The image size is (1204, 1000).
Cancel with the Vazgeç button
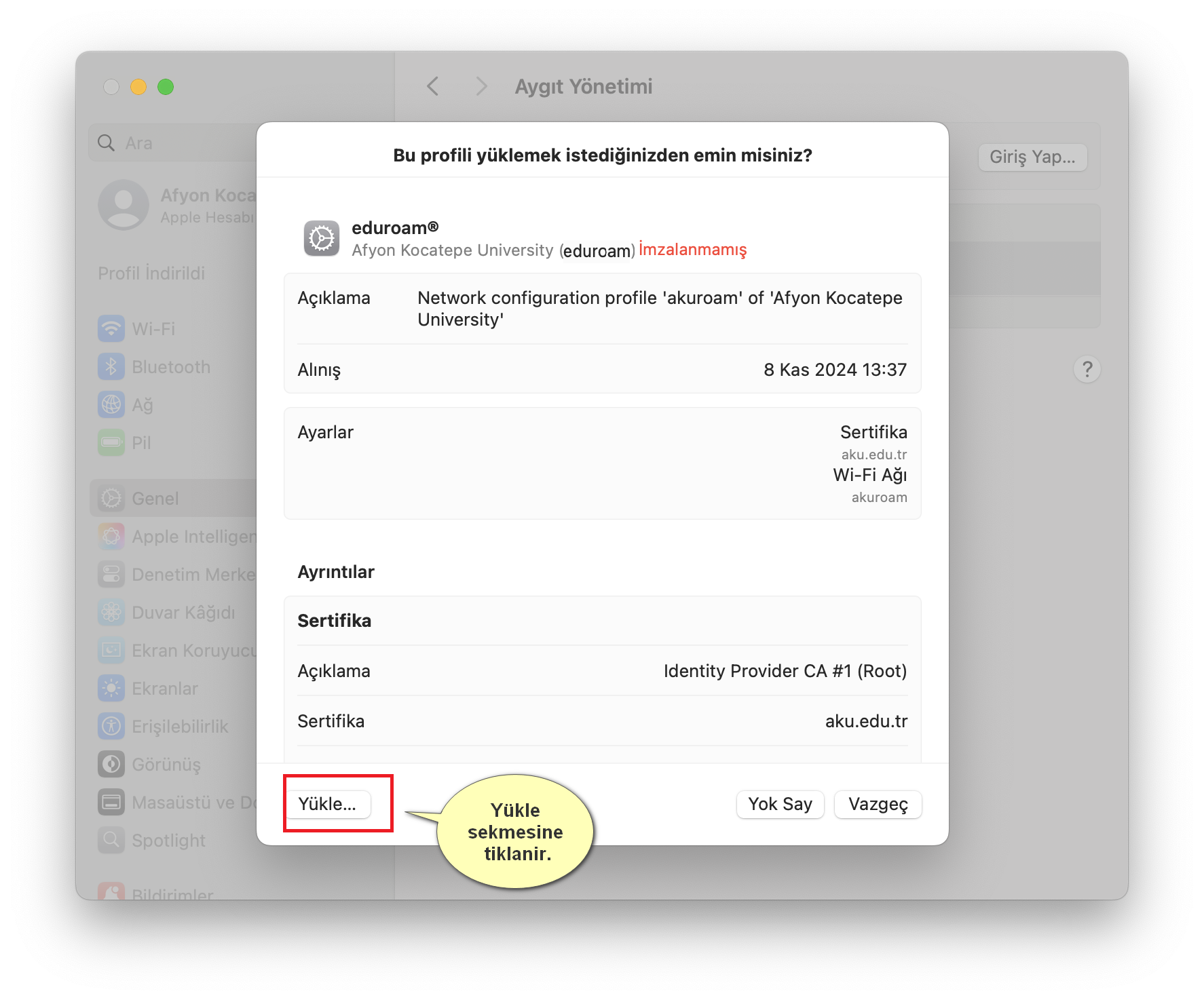pyautogui.click(x=878, y=804)
